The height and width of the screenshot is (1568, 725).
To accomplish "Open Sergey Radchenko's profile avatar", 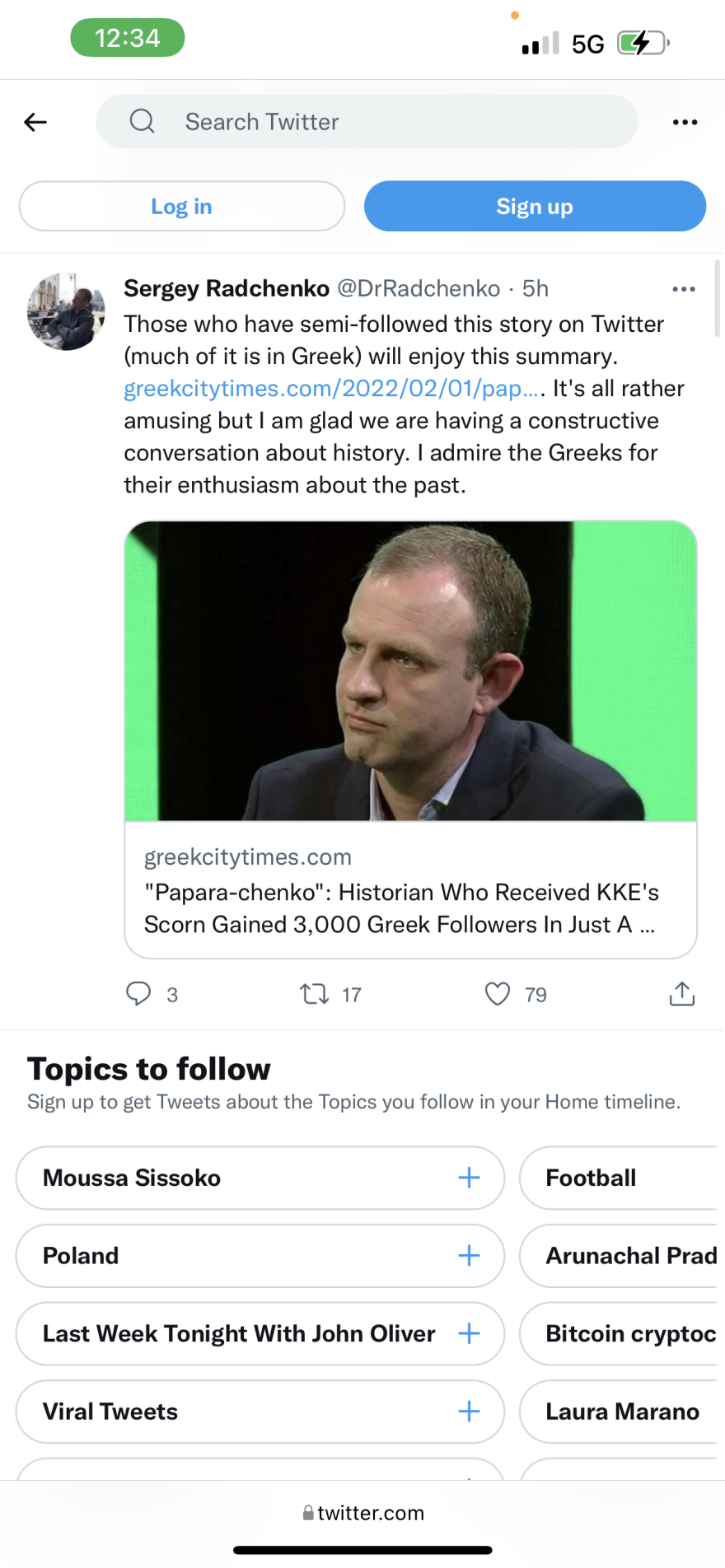I will point(66,312).
